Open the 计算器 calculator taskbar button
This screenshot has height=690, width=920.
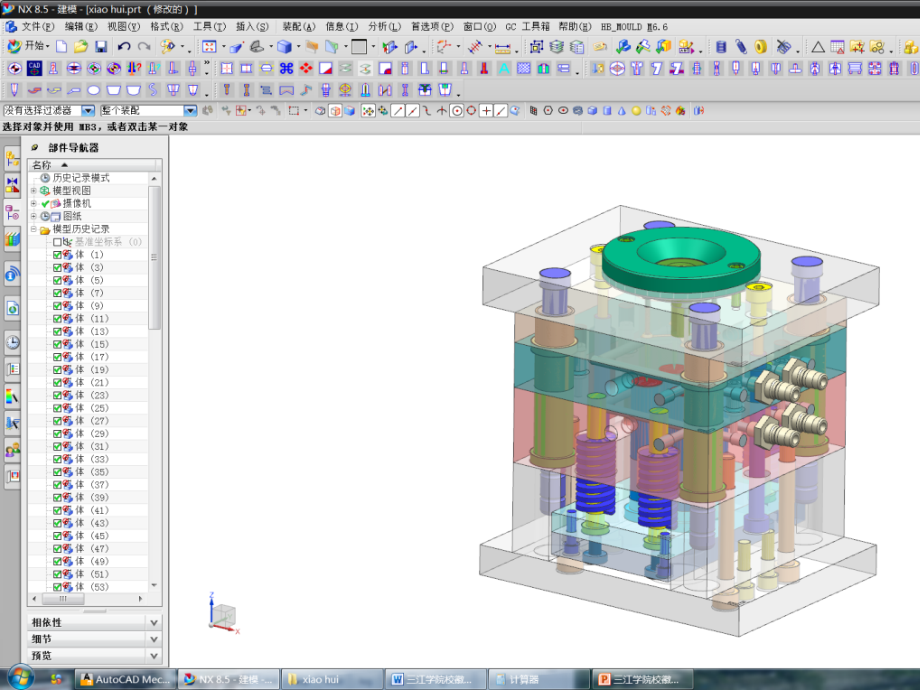[x=538, y=679]
